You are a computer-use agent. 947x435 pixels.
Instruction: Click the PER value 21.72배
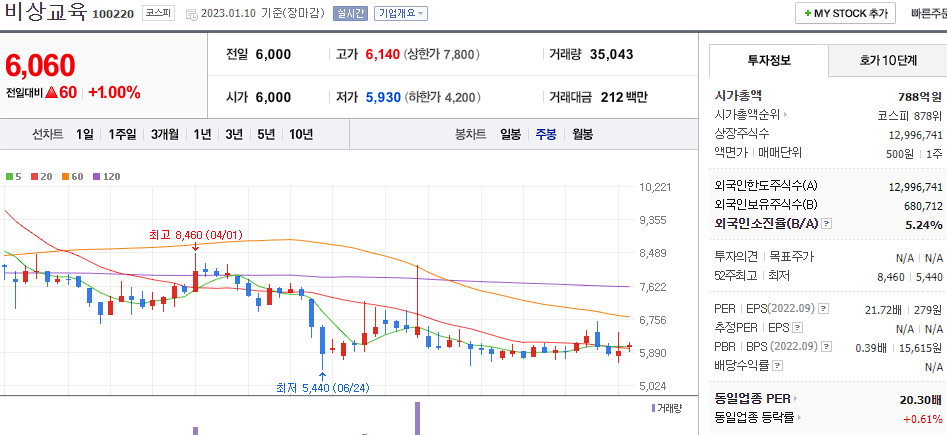pos(884,310)
